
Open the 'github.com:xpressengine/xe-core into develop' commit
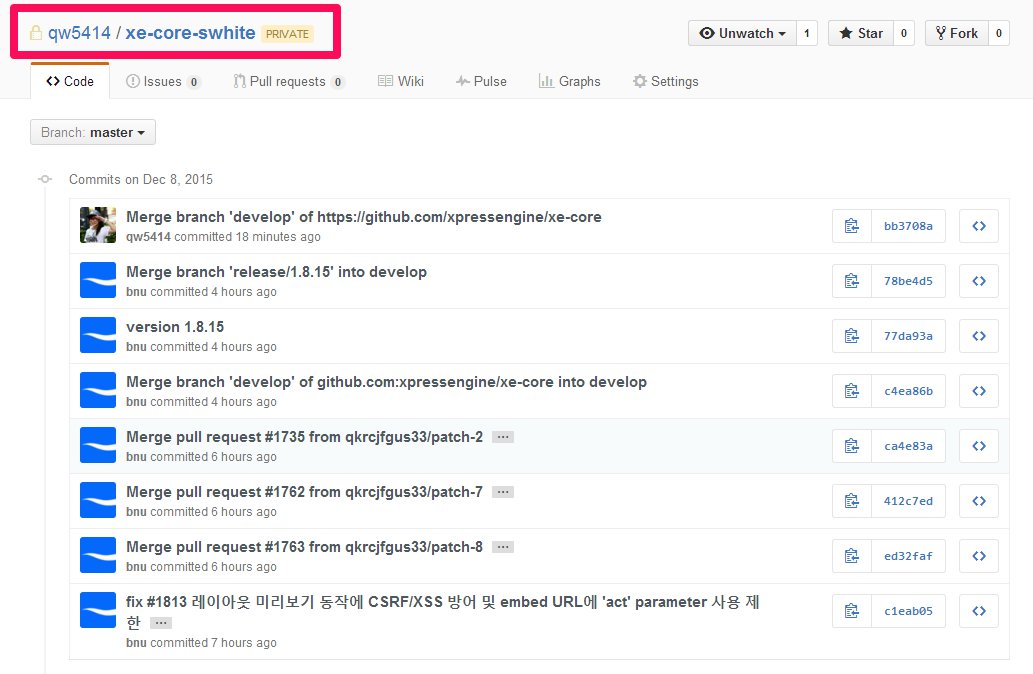click(387, 382)
